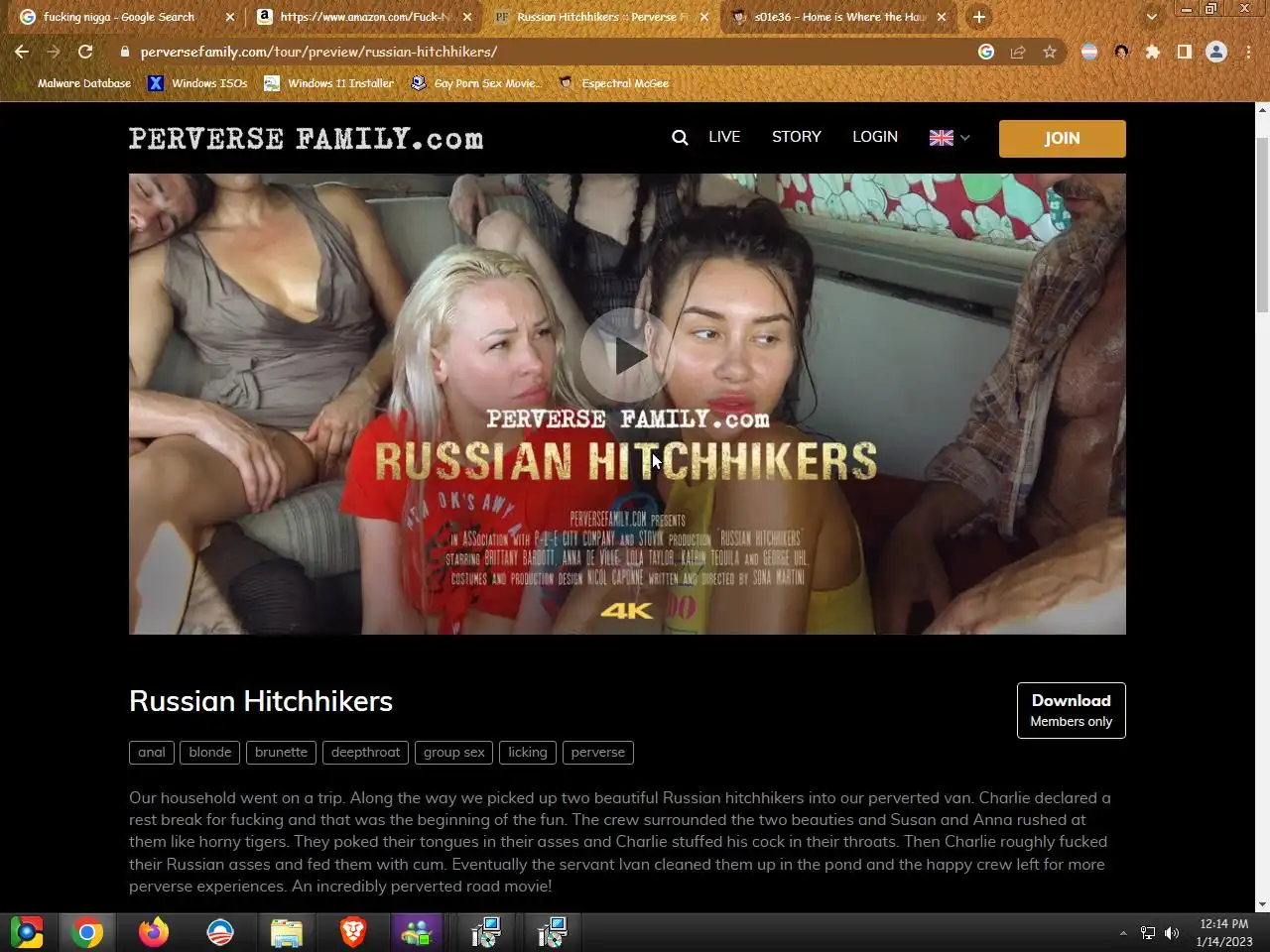Expand the tab search chevron in title bar

click(x=1151, y=17)
